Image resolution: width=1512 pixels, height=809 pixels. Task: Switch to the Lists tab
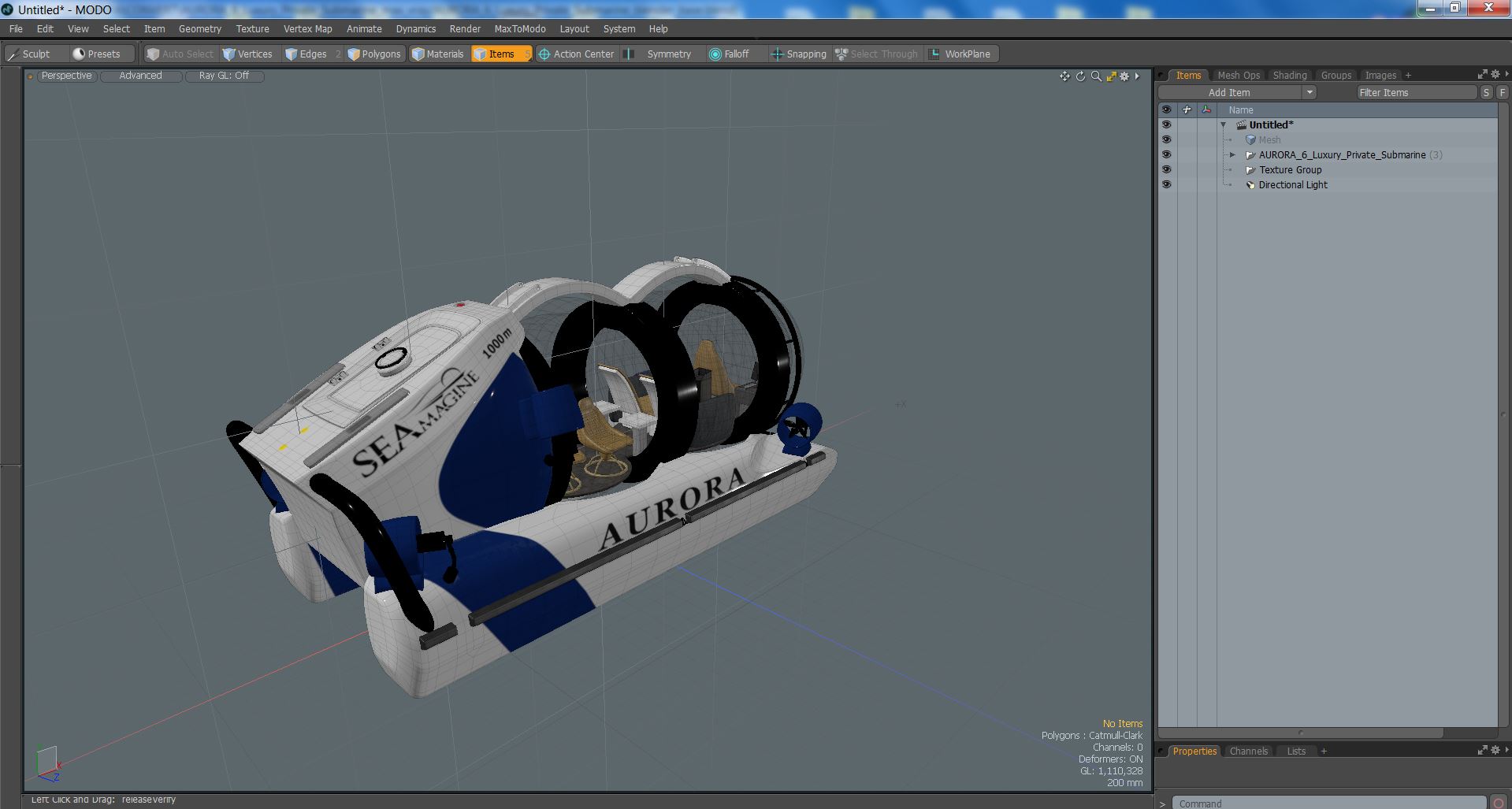pos(1296,751)
